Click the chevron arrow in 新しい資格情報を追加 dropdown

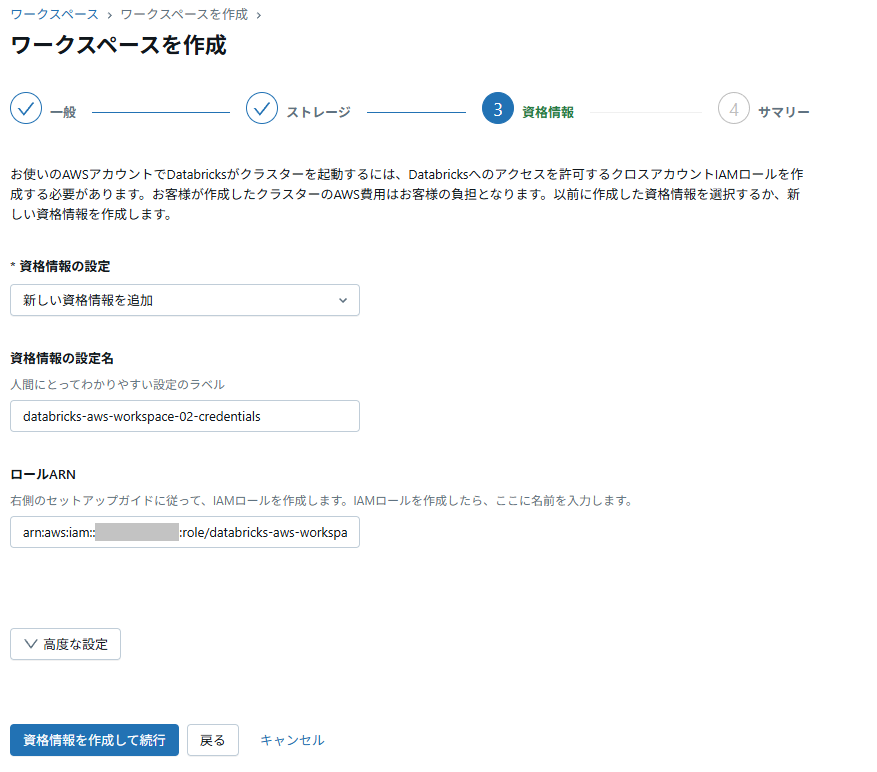343,300
